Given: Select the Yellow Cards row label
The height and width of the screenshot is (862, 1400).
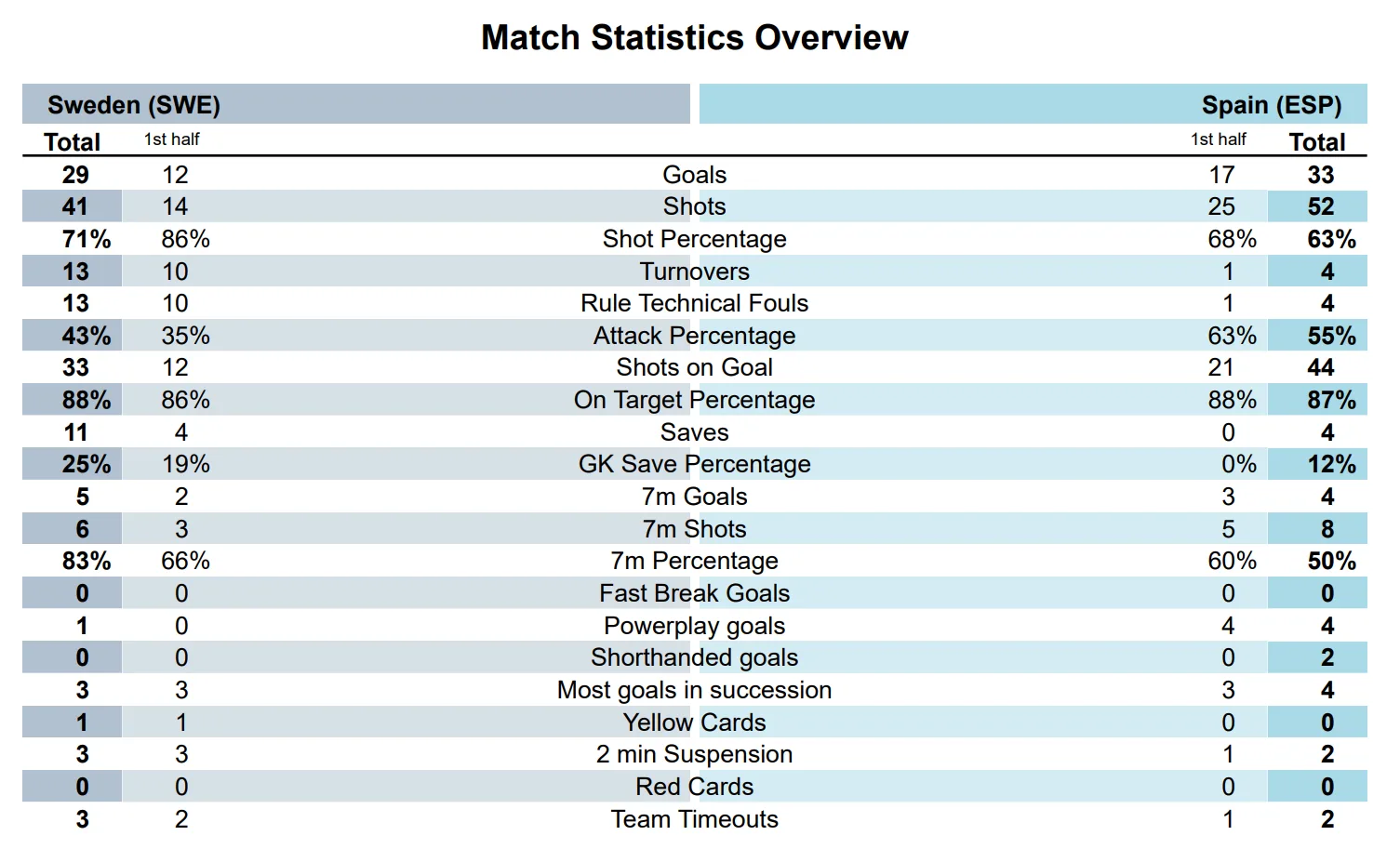Looking at the screenshot, I should click(x=694, y=723).
